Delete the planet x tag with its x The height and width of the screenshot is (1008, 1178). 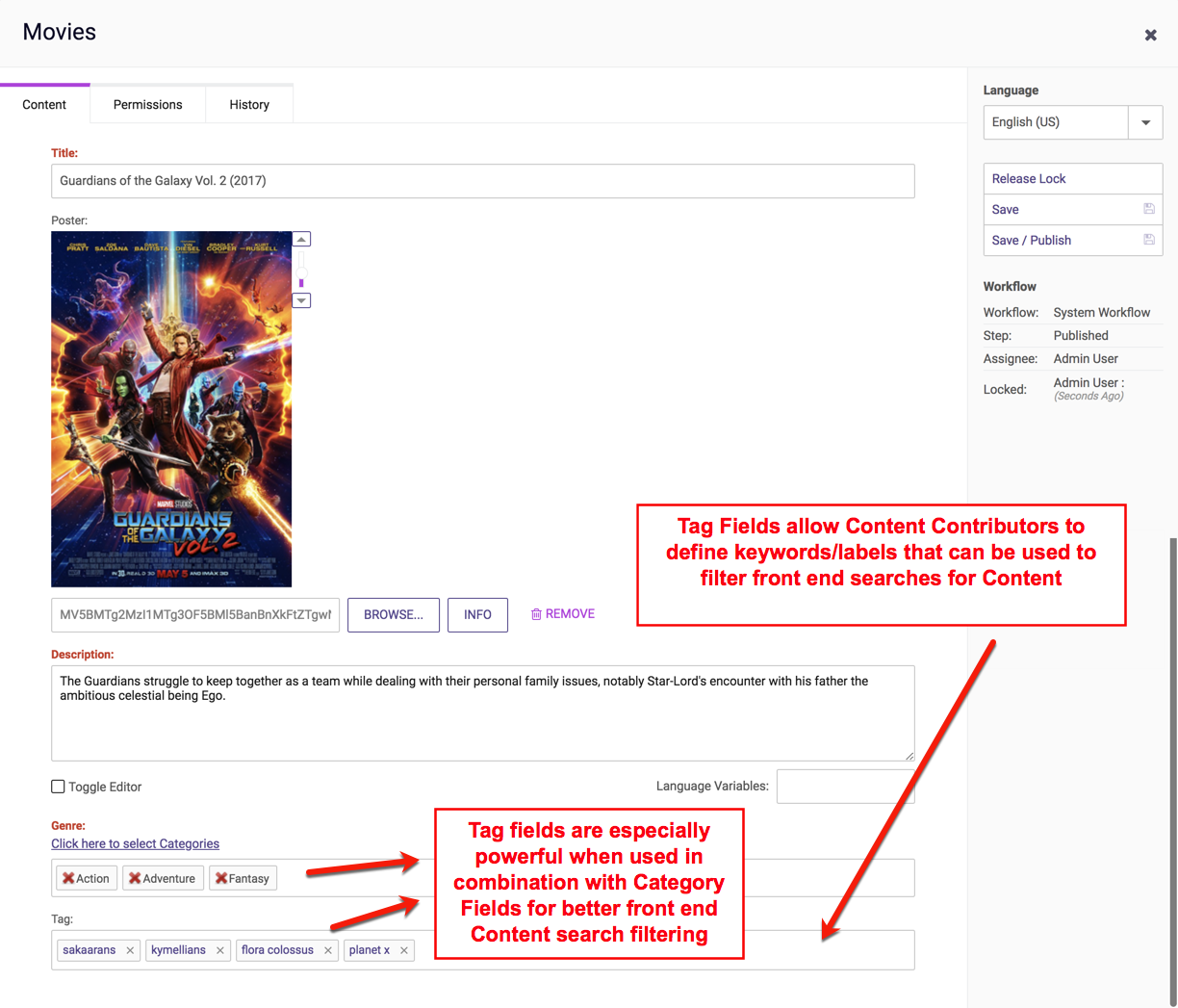click(404, 950)
